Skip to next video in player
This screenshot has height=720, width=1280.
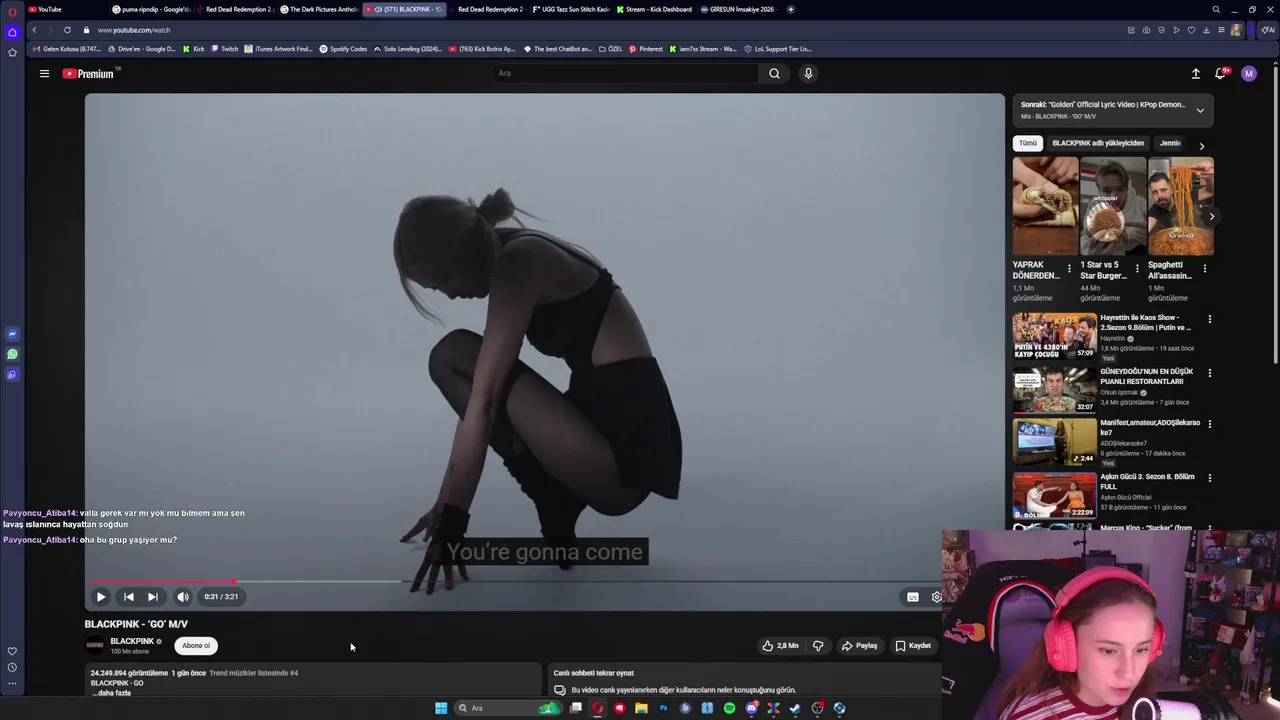pyautogui.click(x=152, y=597)
